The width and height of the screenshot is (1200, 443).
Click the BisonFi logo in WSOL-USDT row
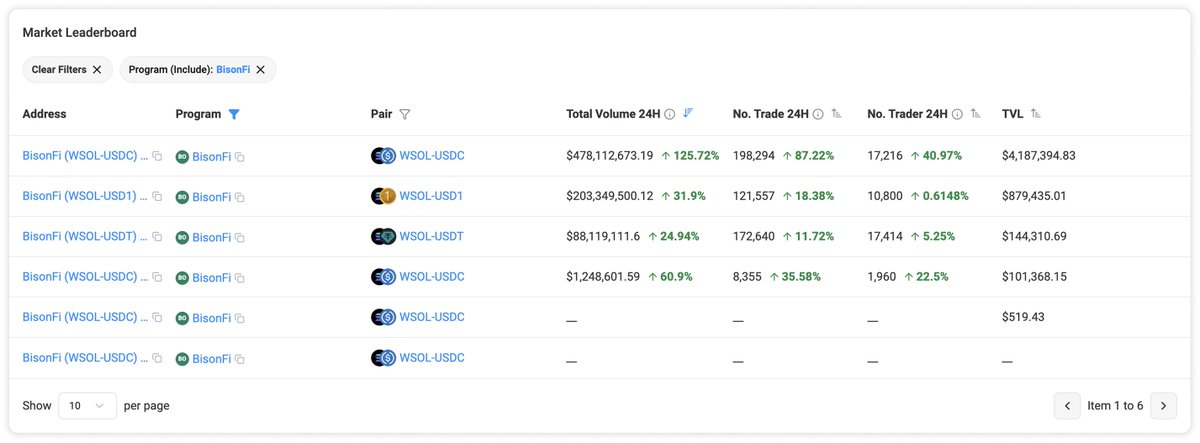tap(182, 238)
